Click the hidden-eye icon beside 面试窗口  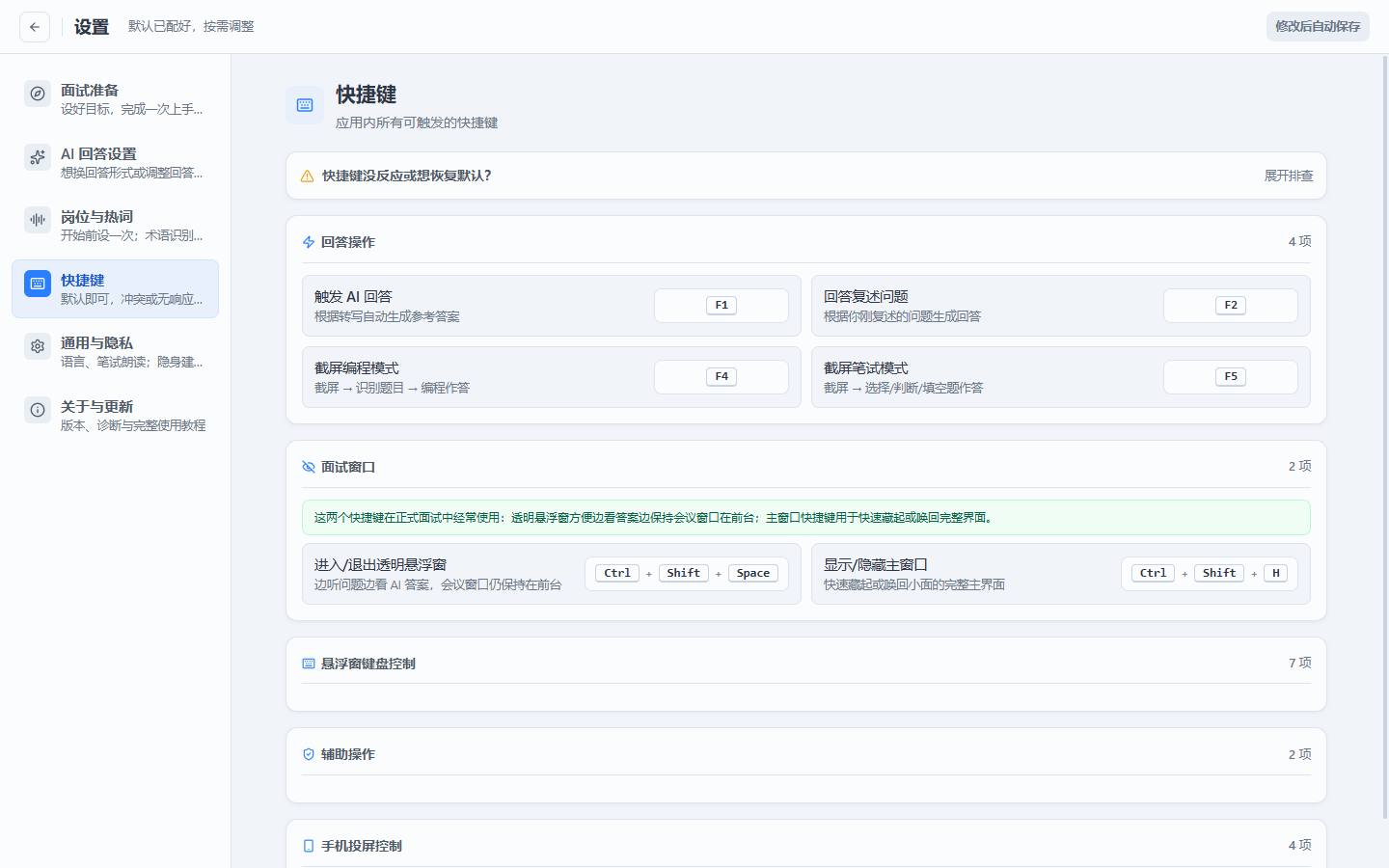[309, 467]
